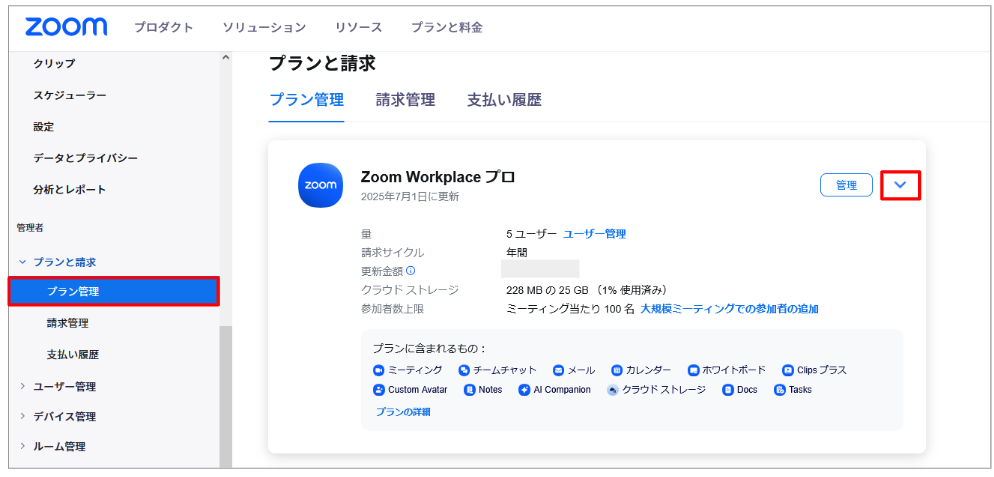Click the 2025年7月1日に更新 text
Screen dimensions: 994x477
pos(410,197)
